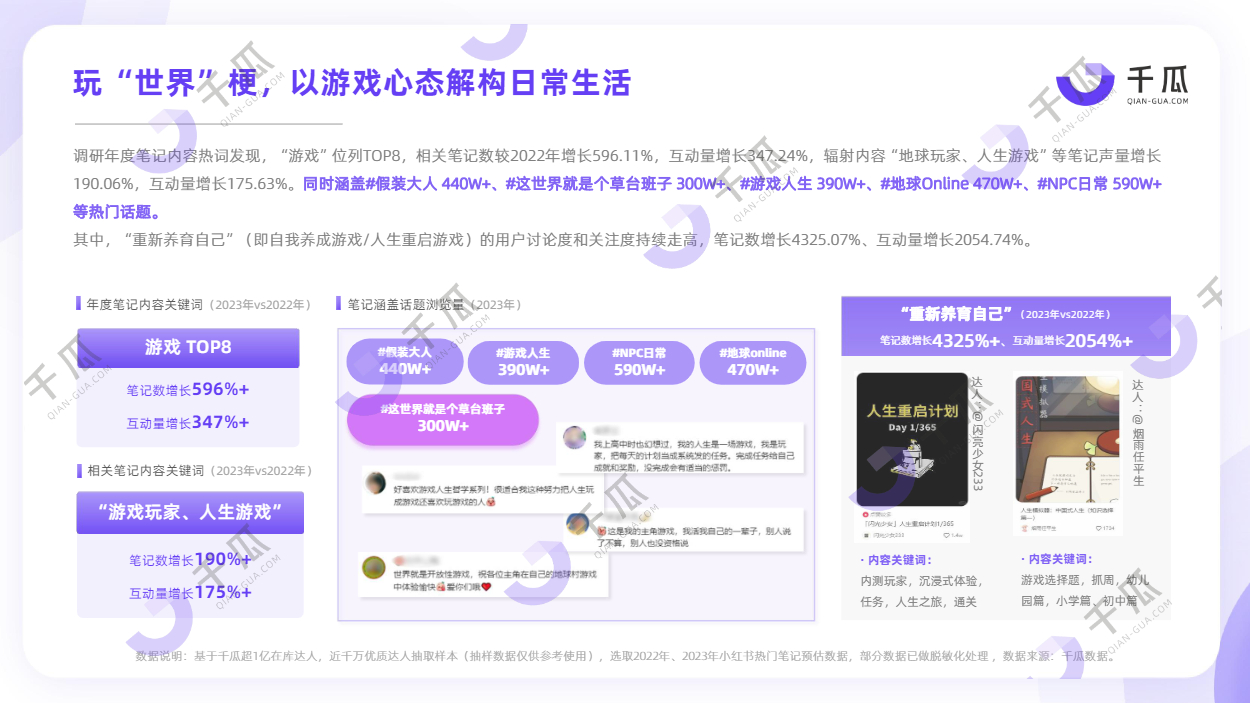1250x703 pixels.
Task: Click the Qian-Gua logo in the top right
Action: pyautogui.click(x=1122, y=84)
